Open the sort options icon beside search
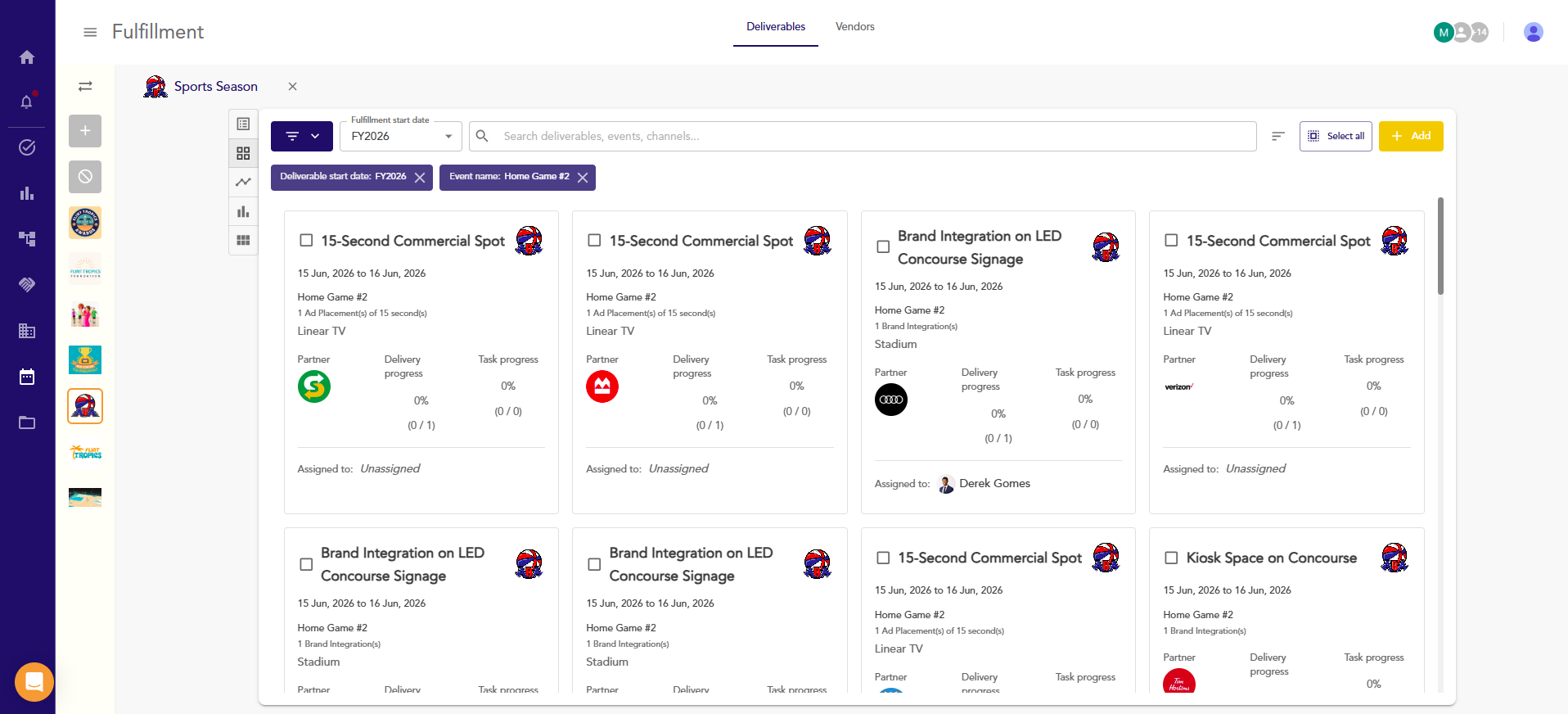1568x714 pixels. (x=1278, y=136)
